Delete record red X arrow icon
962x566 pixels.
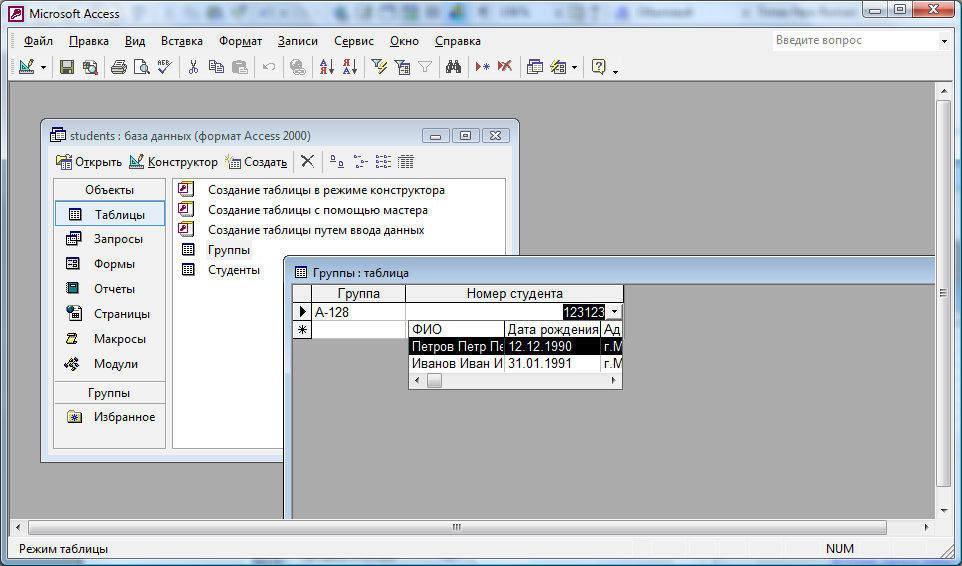tap(505, 67)
